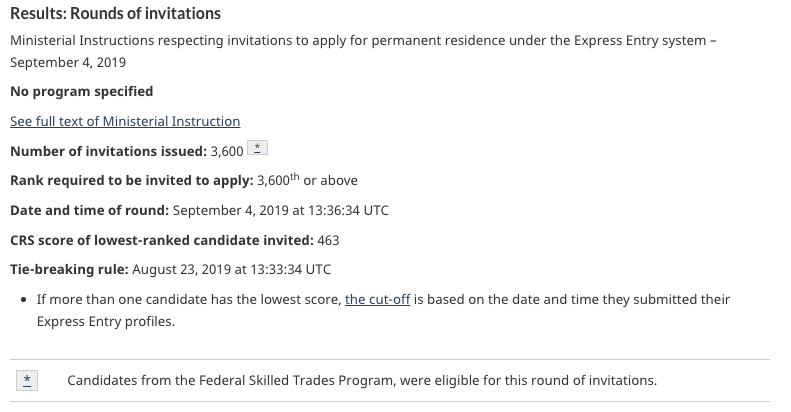This screenshot has height=412, width=791.
Task: Click the 'Rank required to be invited to apply:' label
Action: 132,181
